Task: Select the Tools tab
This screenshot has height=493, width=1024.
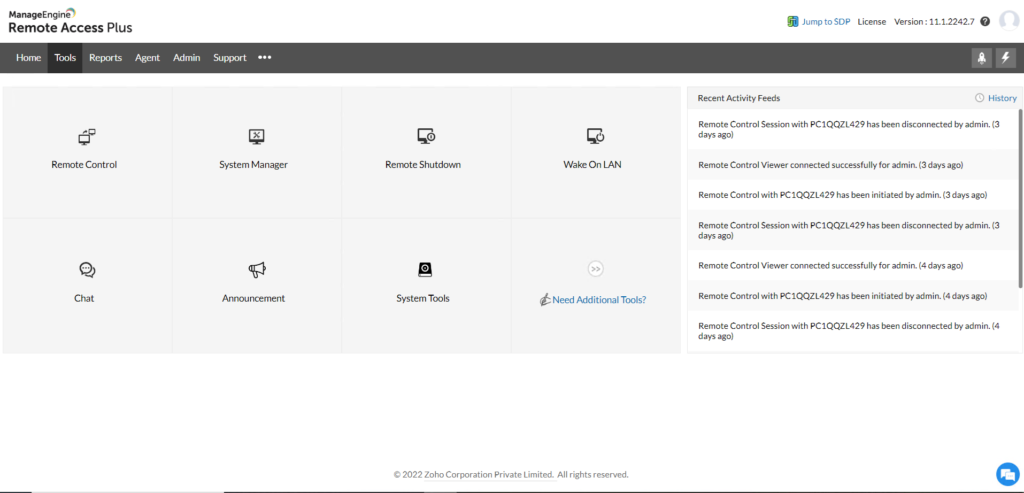Action: pyautogui.click(x=65, y=57)
